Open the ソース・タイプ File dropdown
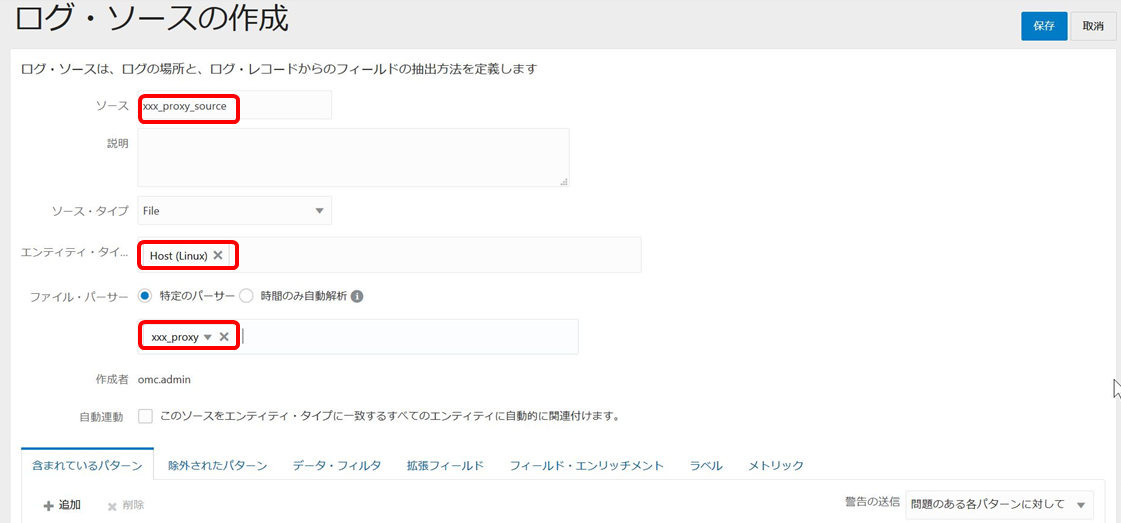The width and height of the screenshot is (1121, 523). coord(234,211)
